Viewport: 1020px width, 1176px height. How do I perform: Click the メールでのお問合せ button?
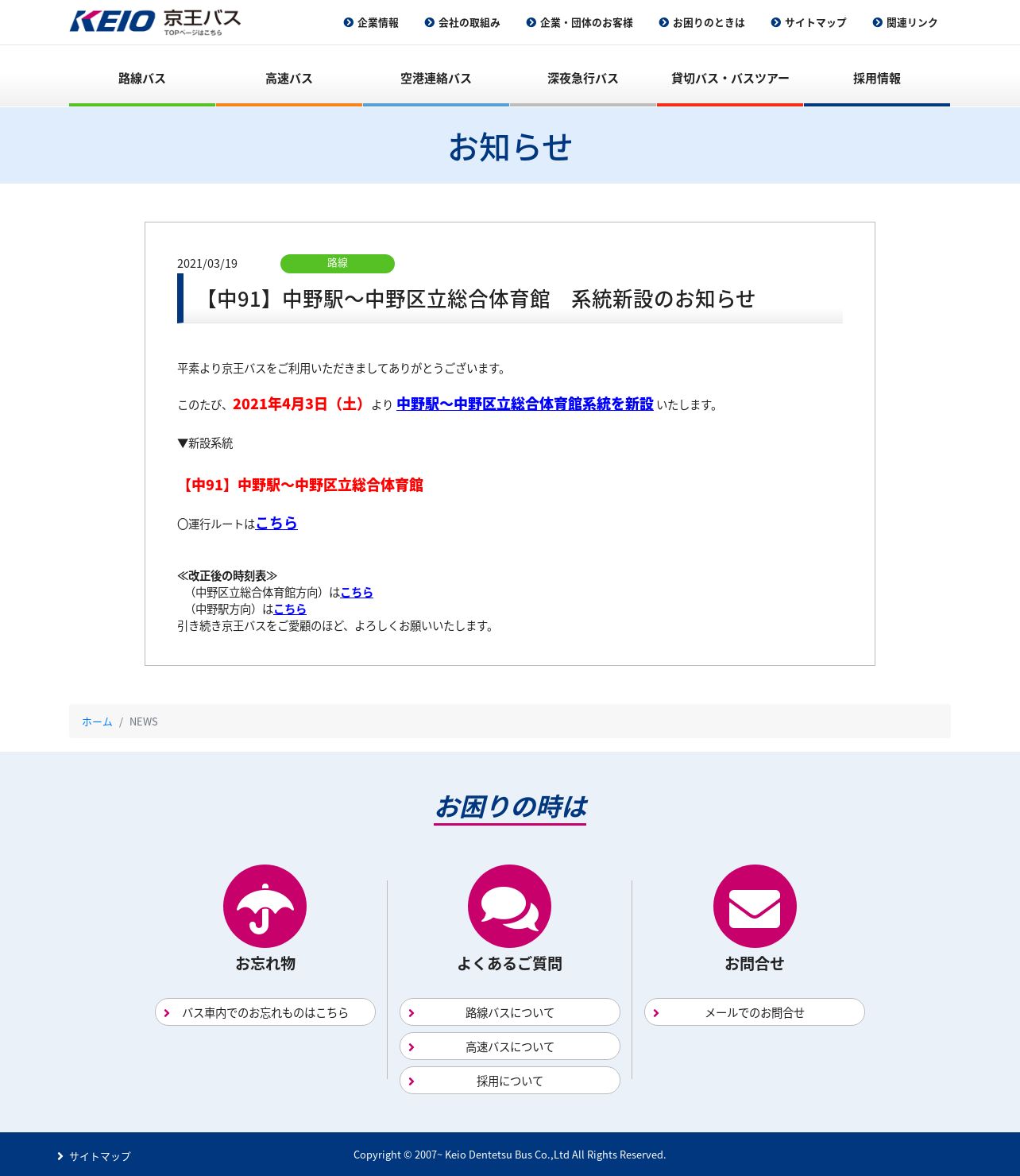(755, 1012)
